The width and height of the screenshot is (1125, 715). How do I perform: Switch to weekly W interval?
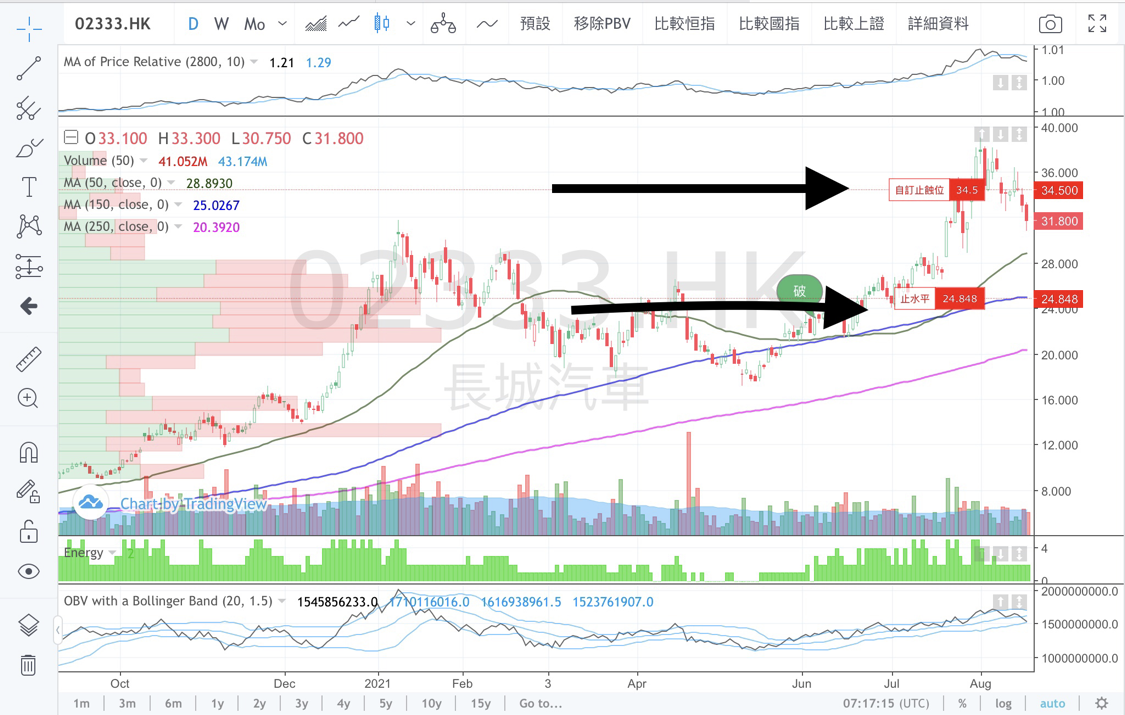[222, 24]
